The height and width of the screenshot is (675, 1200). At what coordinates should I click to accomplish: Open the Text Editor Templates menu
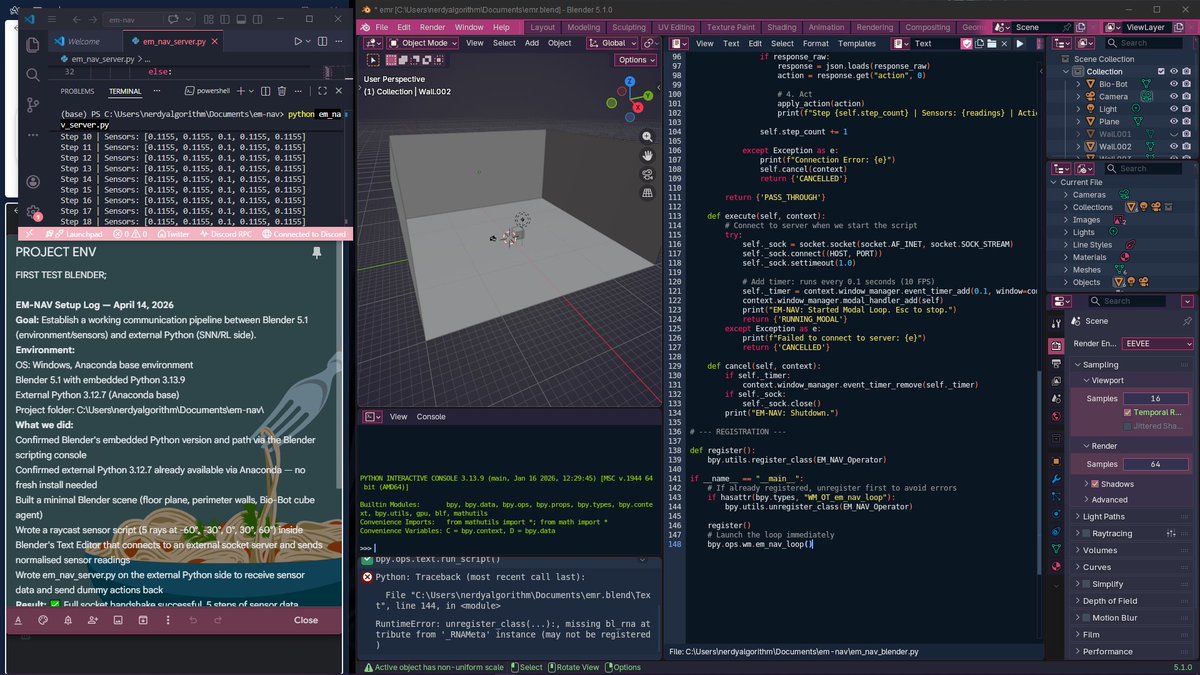857,43
